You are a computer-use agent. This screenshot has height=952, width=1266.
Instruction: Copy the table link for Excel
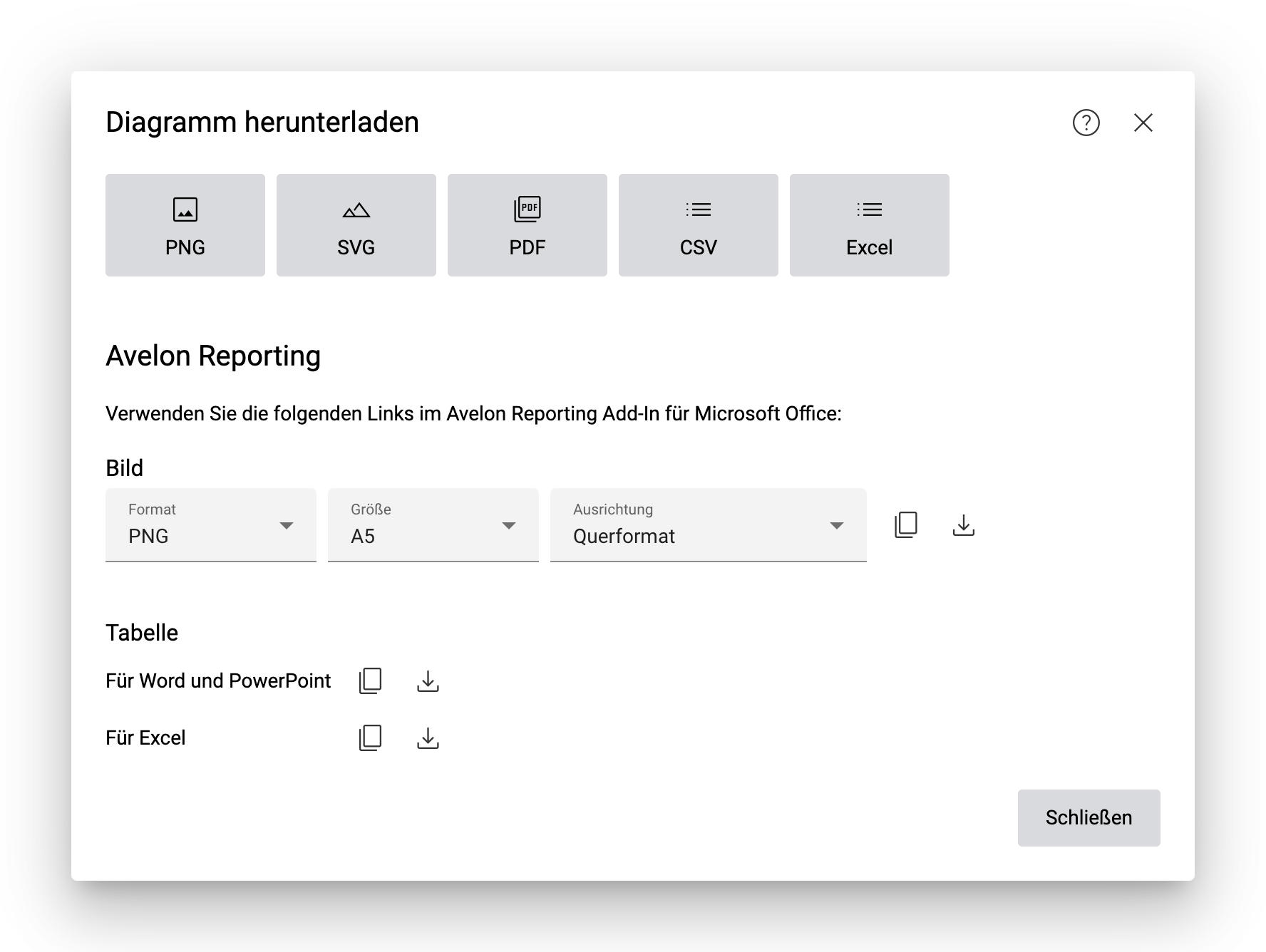click(371, 738)
